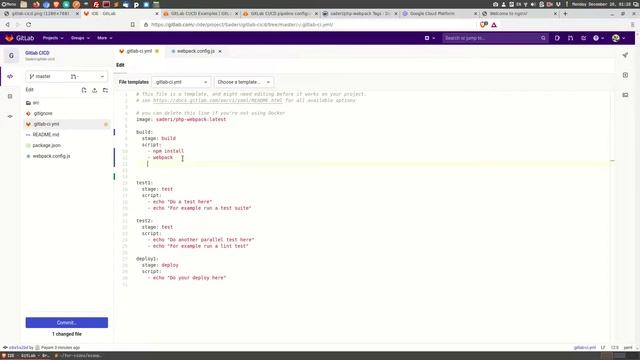The width and height of the screenshot is (640, 360).
Task: Open the .gitlab-ci.yml file template type dropdown
Action: [181, 82]
